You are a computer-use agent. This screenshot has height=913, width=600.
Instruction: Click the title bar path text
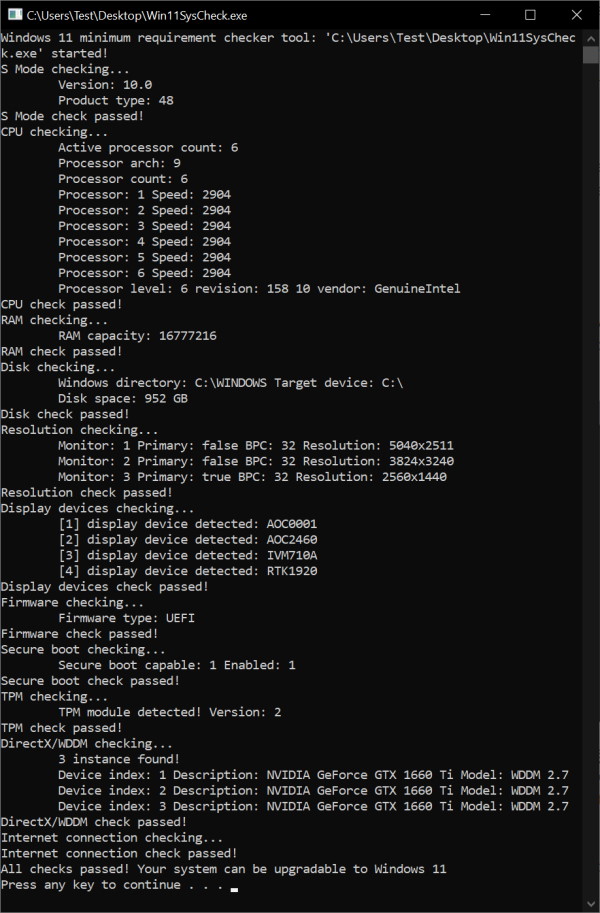pos(137,15)
